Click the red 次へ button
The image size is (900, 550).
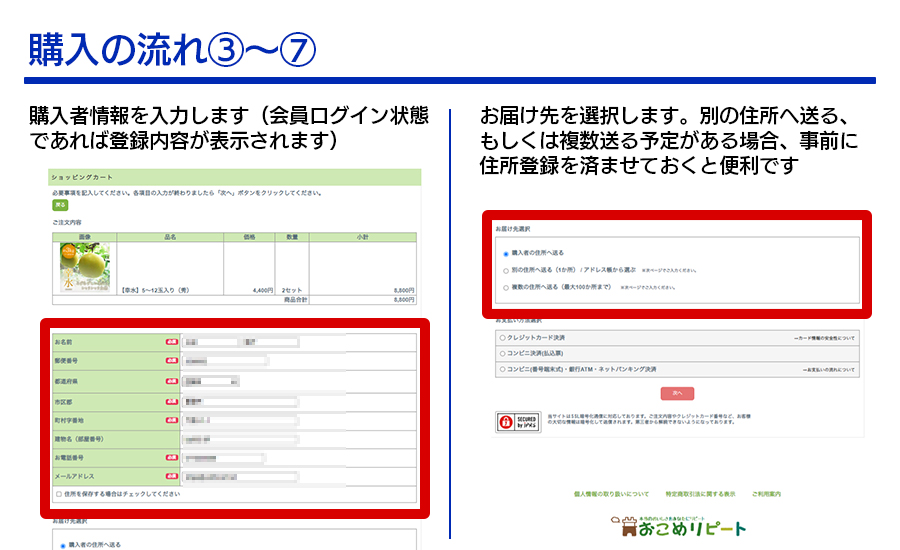coord(677,393)
